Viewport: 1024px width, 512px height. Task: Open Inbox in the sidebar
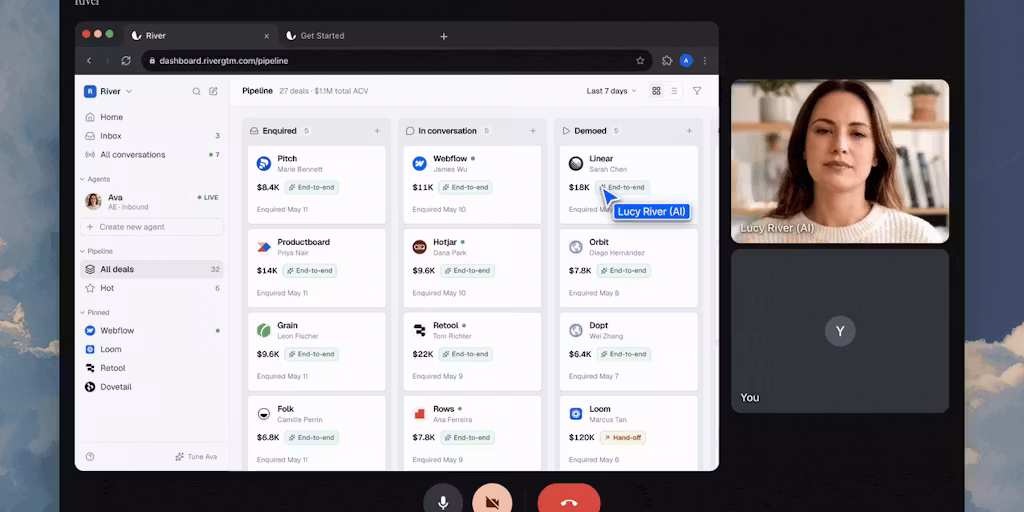click(x=152, y=136)
